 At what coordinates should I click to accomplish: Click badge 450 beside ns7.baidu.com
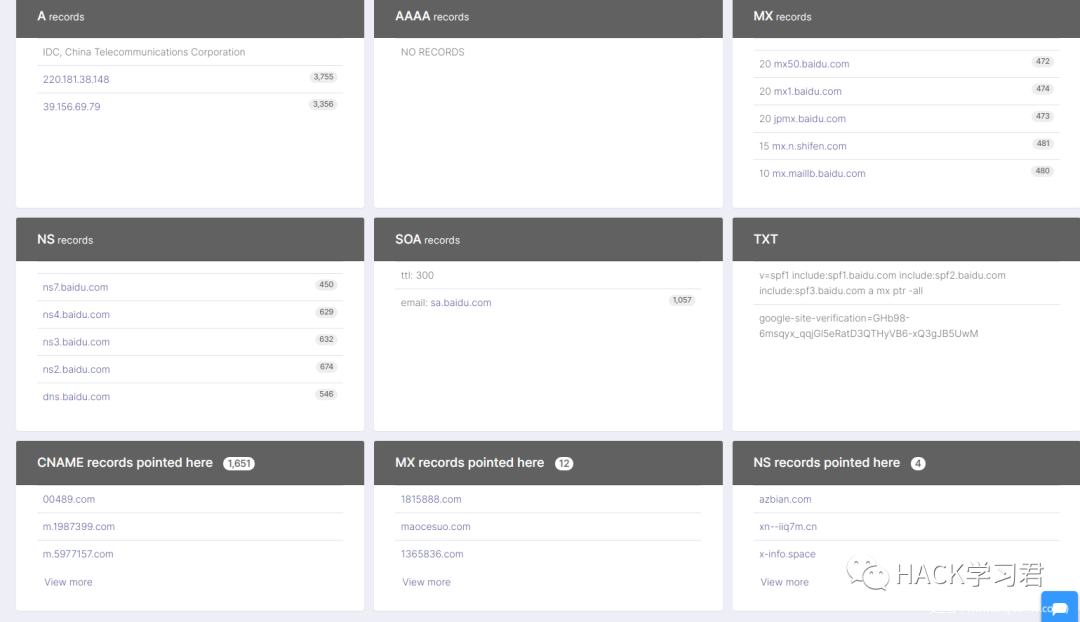pyautogui.click(x=326, y=284)
